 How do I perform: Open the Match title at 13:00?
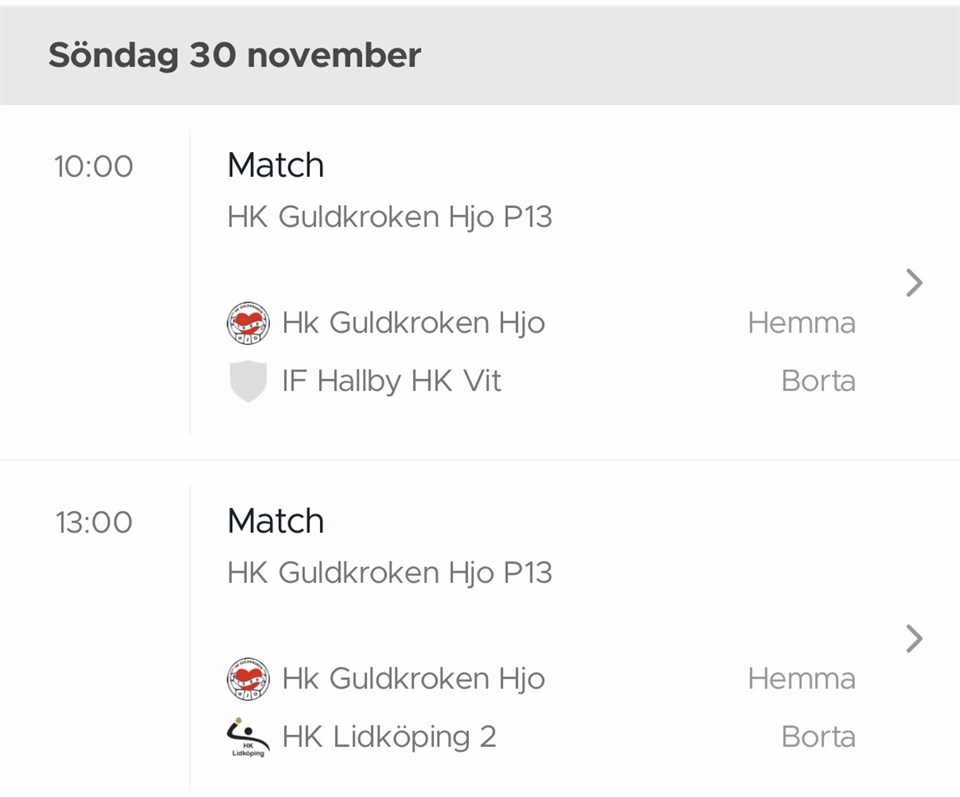(276, 521)
